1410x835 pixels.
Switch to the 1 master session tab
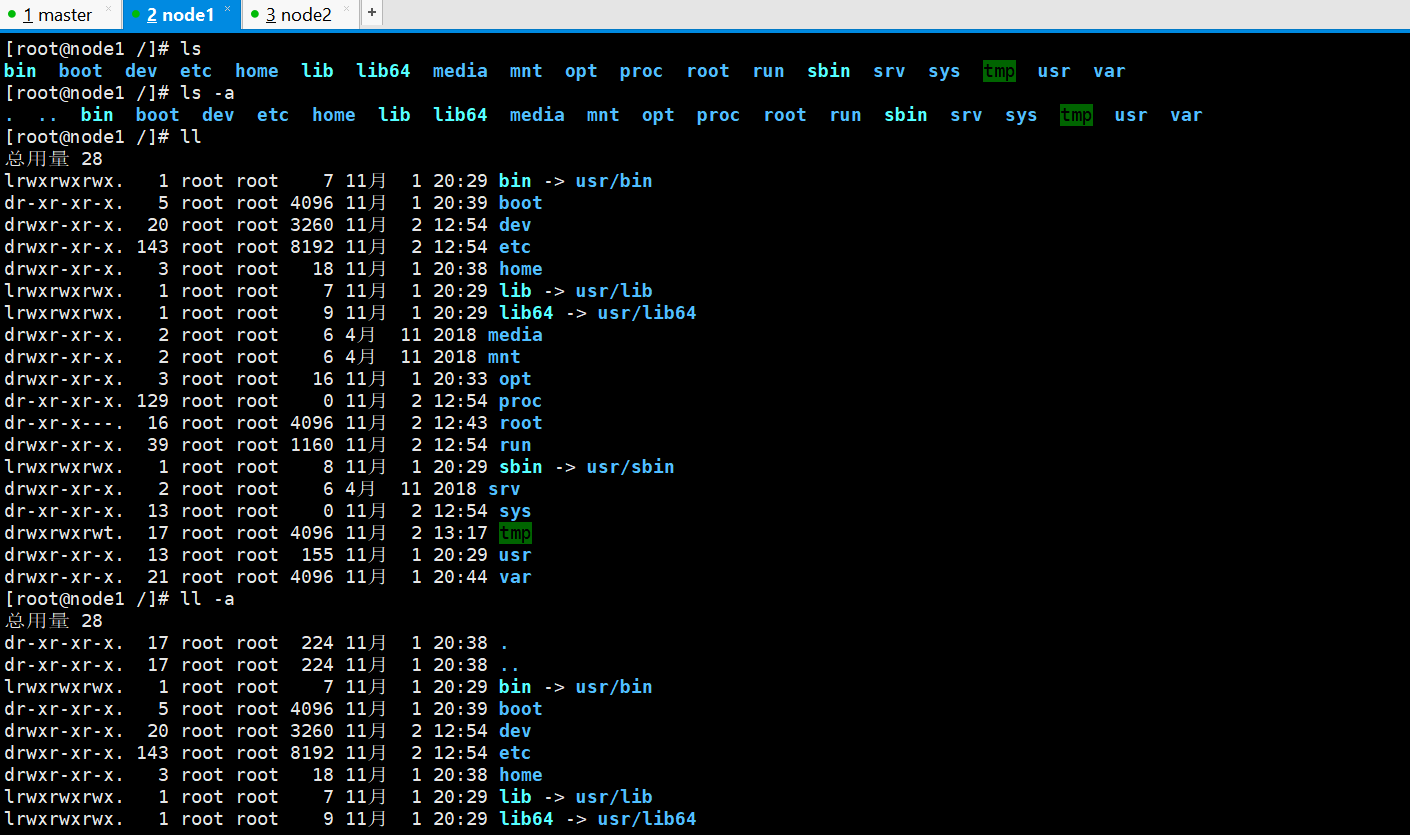click(x=60, y=15)
